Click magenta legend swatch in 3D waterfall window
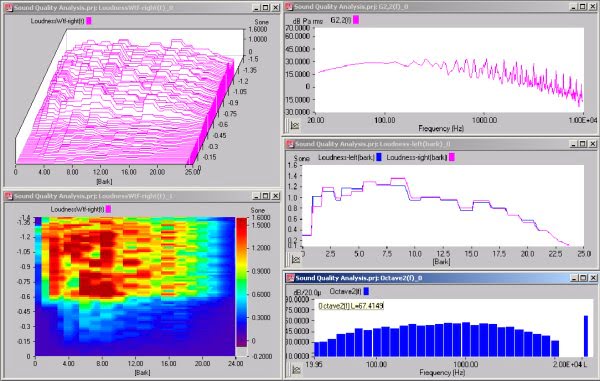 pyautogui.click(x=89, y=21)
